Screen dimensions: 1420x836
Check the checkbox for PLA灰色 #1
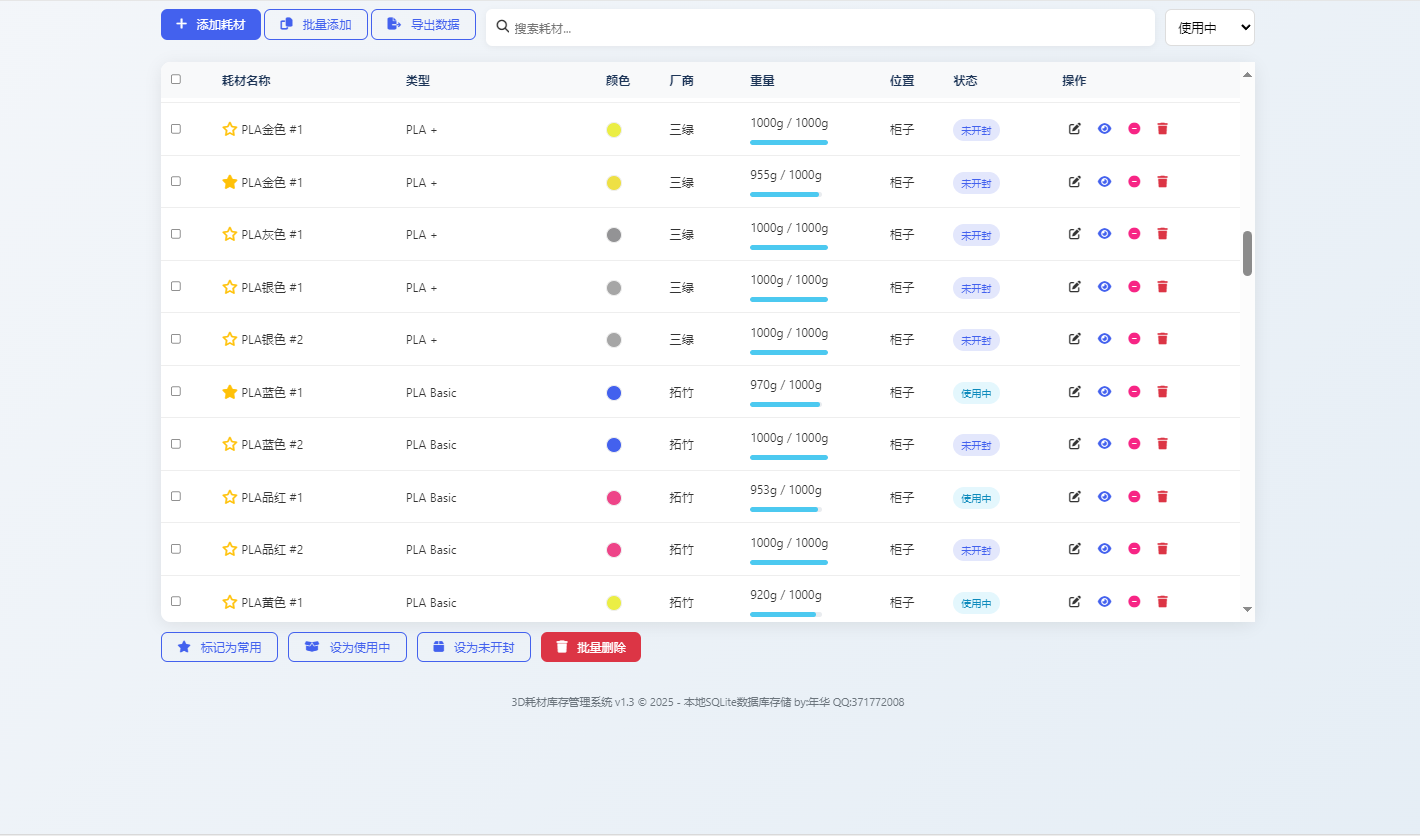pyautogui.click(x=176, y=234)
